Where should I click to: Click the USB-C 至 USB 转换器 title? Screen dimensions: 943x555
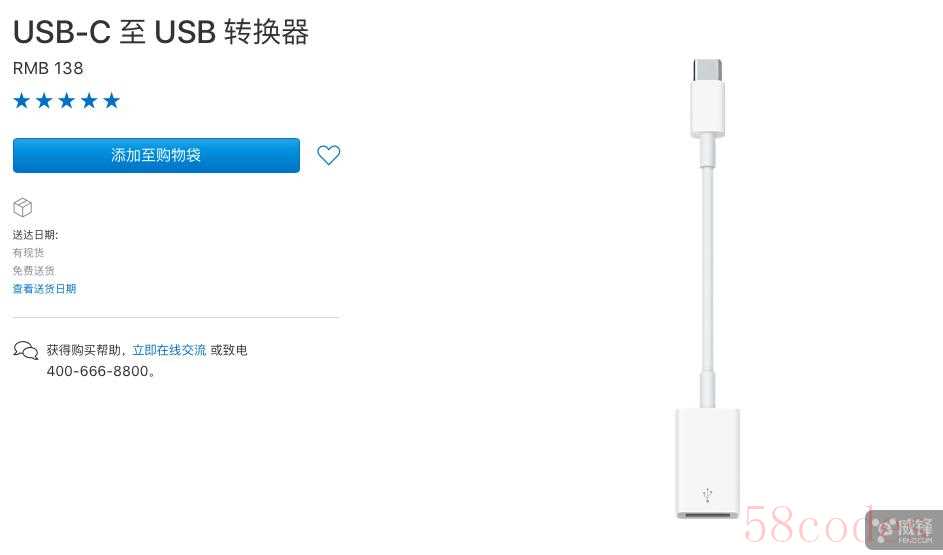(x=161, y=32)
